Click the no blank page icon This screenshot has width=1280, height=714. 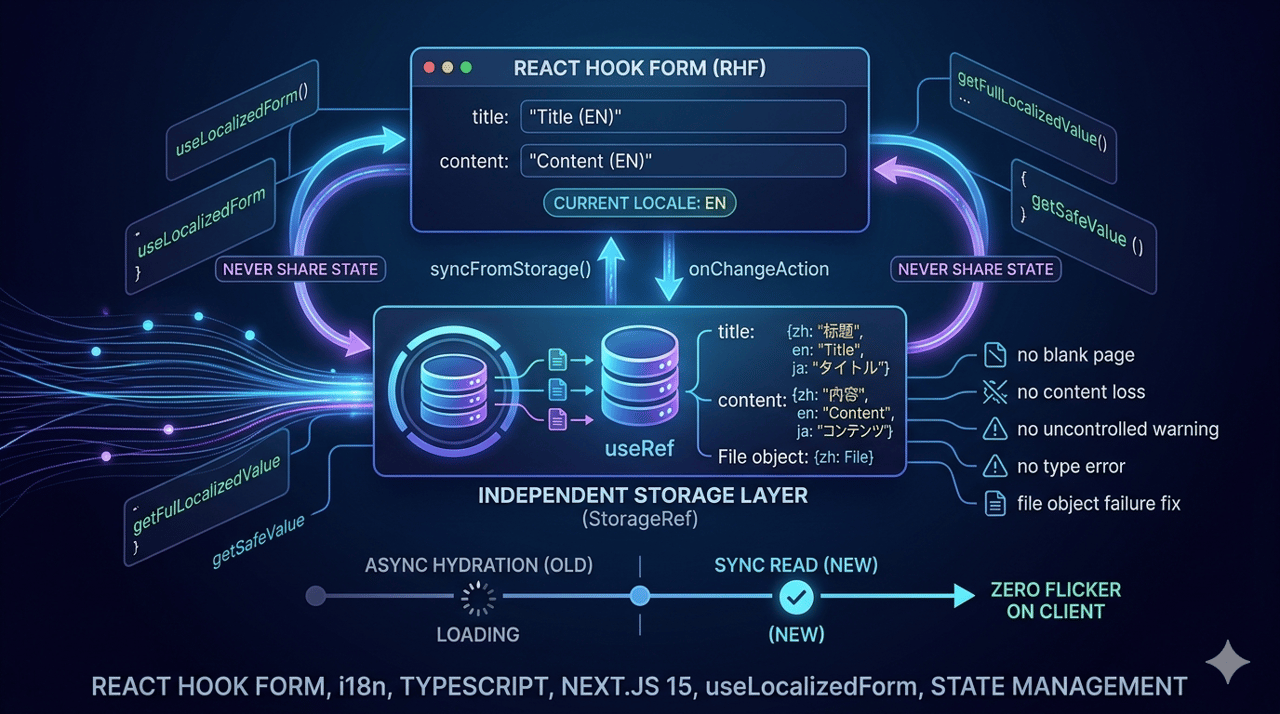994,354
